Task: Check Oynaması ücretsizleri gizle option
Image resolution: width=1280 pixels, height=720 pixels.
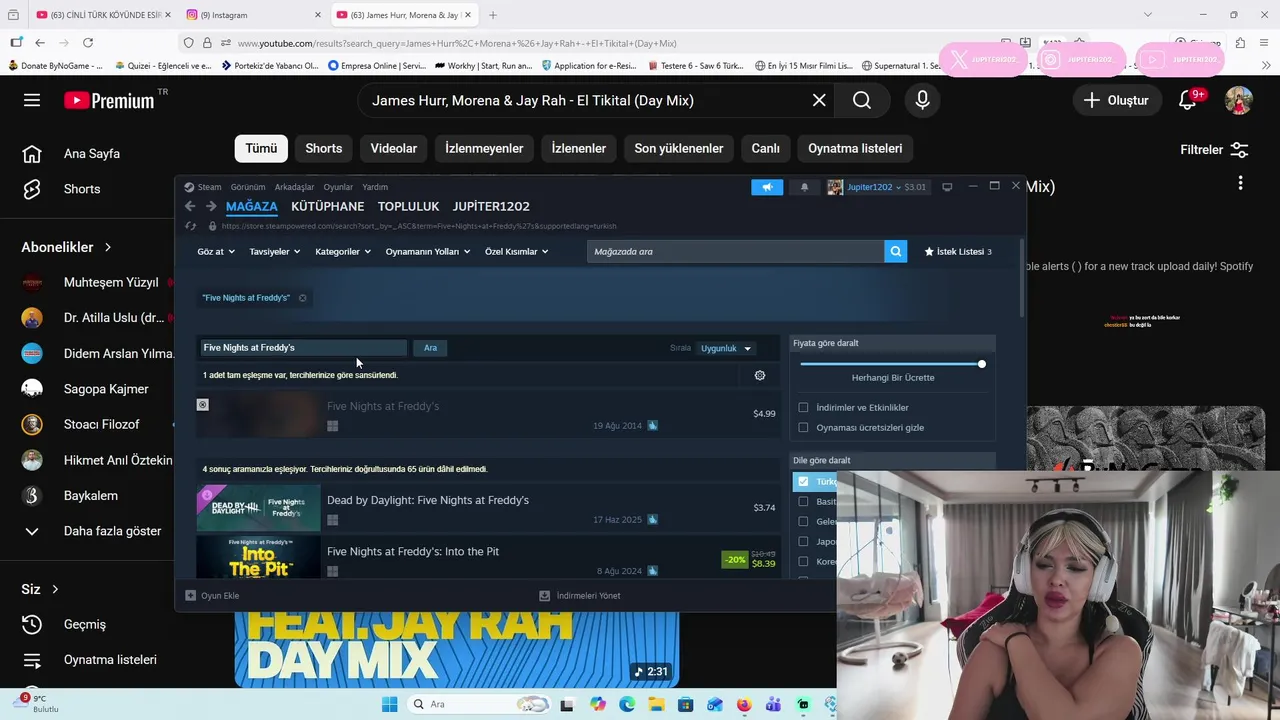Action: [803, 428]
